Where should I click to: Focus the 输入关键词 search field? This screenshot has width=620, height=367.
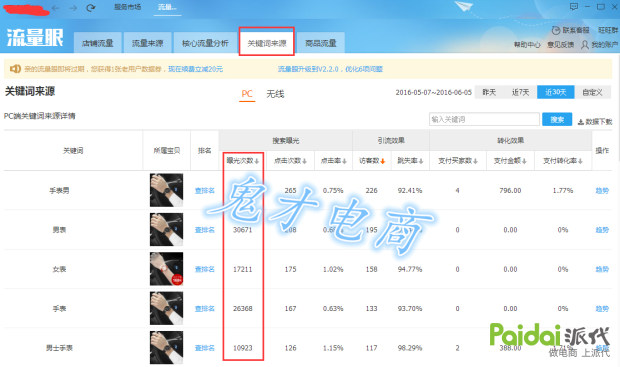(x=484, y=119)
